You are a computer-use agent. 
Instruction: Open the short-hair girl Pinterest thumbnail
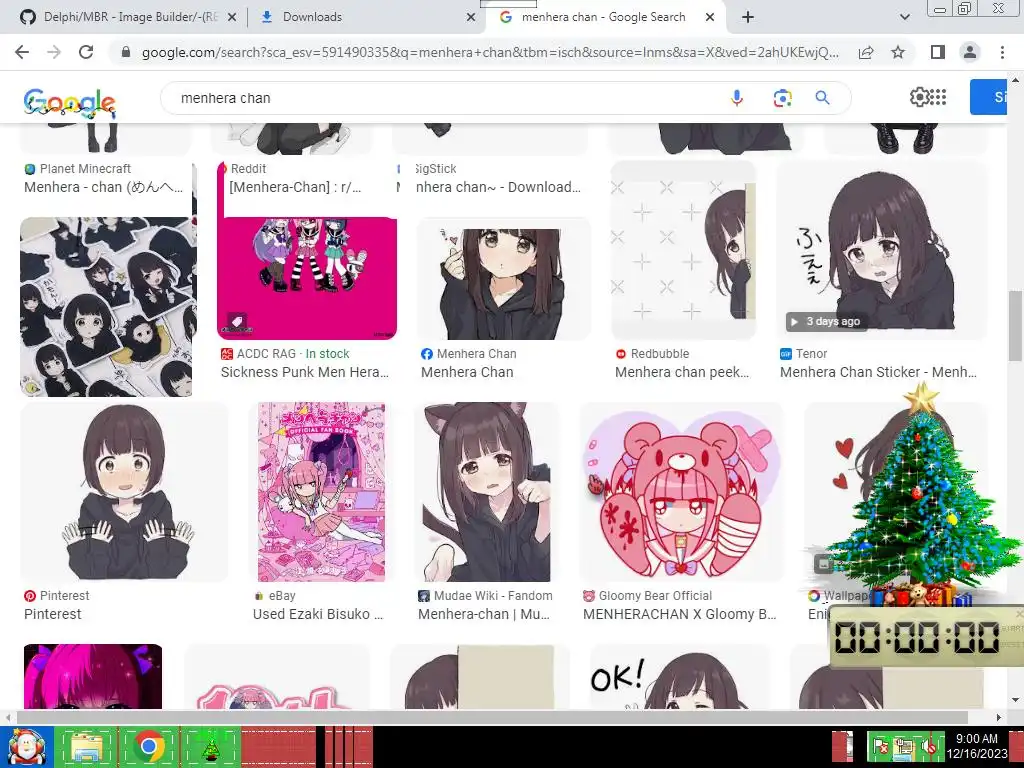124,492
